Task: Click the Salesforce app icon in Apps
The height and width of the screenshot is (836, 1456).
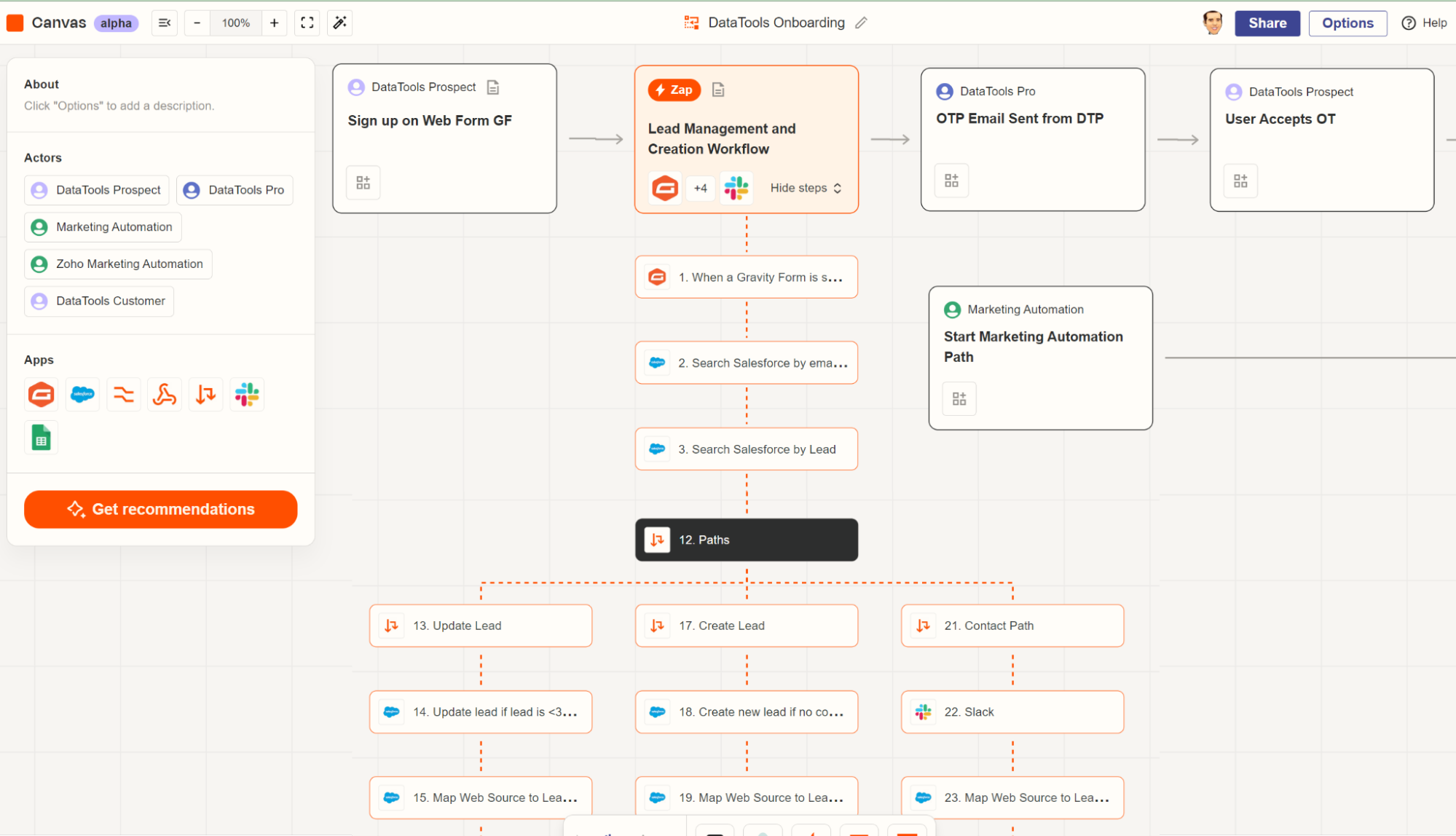Action: click(x=82, y=395)
